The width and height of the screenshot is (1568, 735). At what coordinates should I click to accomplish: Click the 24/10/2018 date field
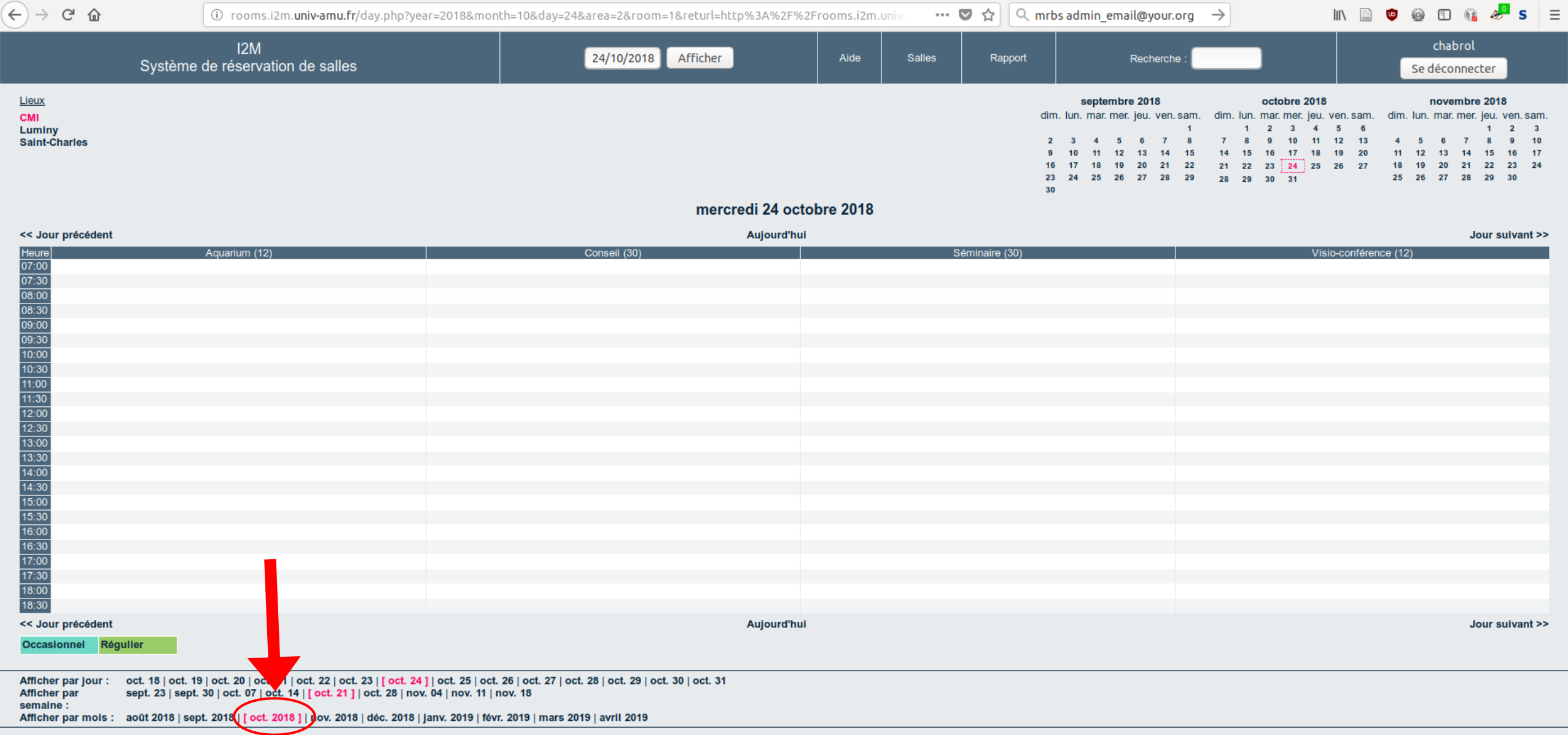[622, 58]
